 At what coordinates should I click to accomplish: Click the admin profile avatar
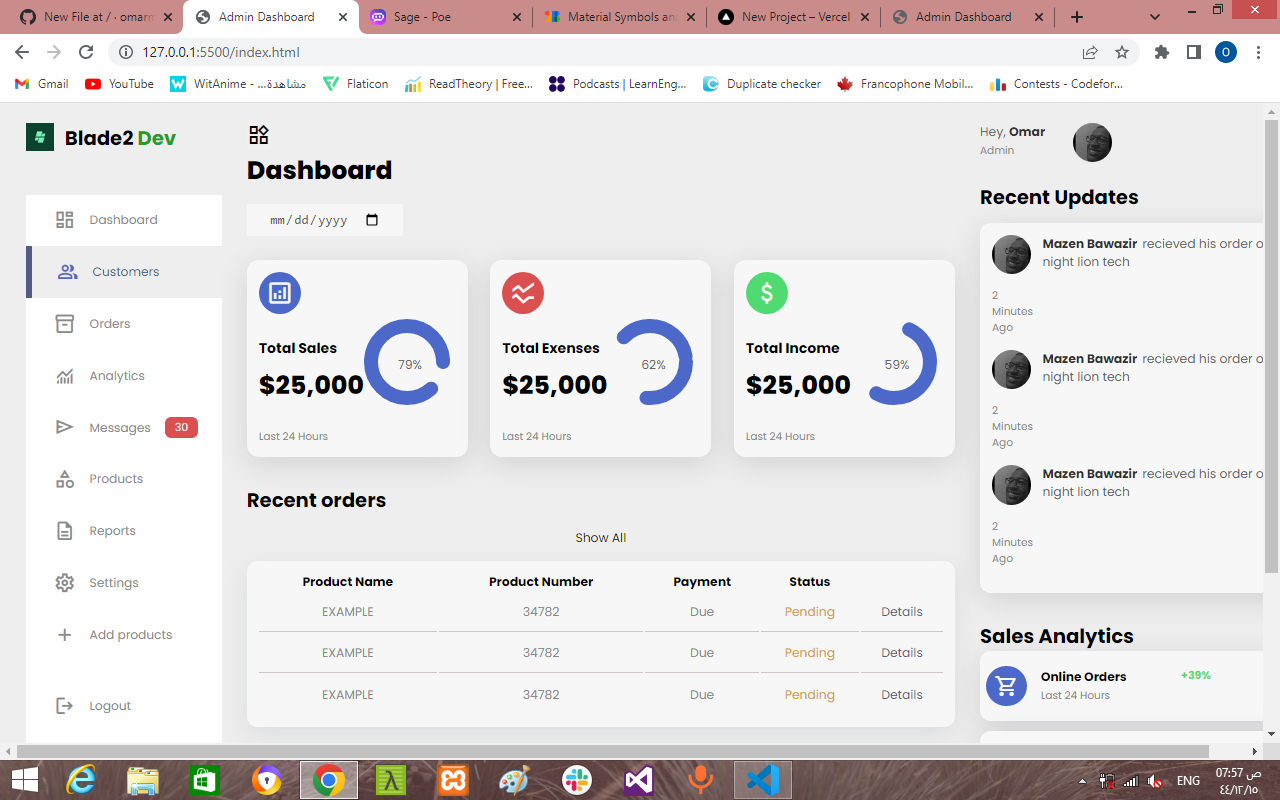pos(1092,142)
